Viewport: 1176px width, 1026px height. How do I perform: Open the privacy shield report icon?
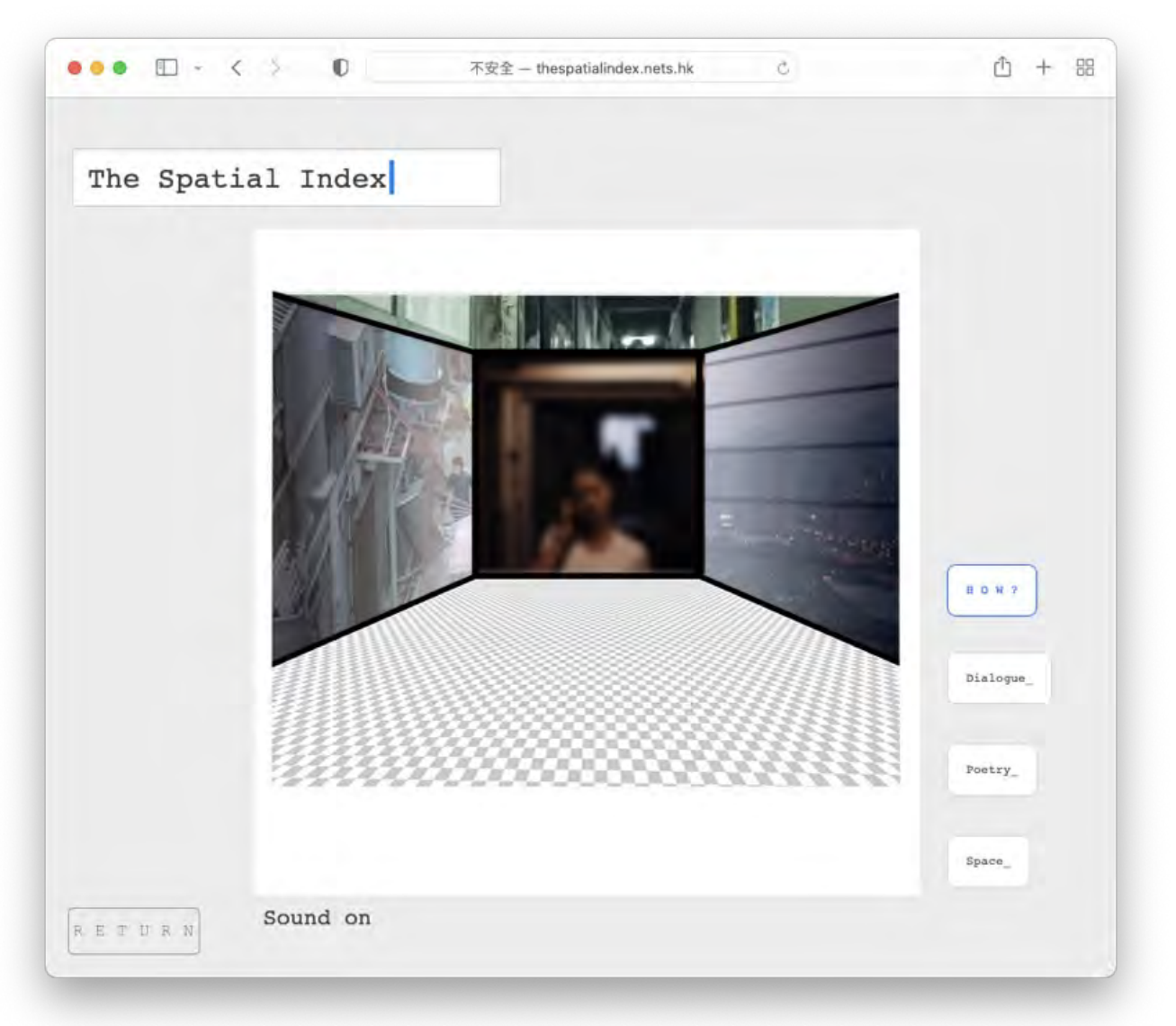coord(340,67)
